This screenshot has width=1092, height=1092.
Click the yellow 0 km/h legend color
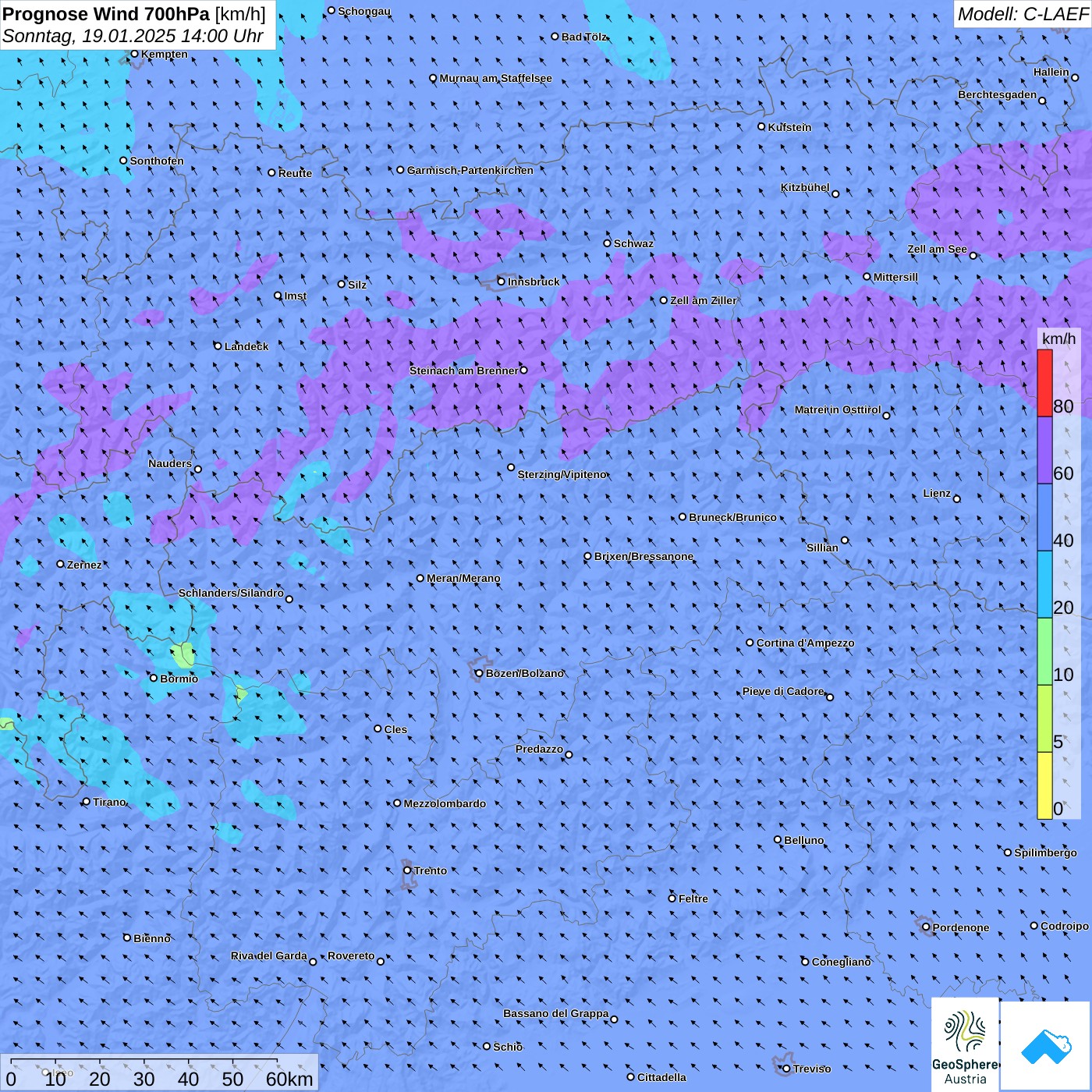point(1044,785)
